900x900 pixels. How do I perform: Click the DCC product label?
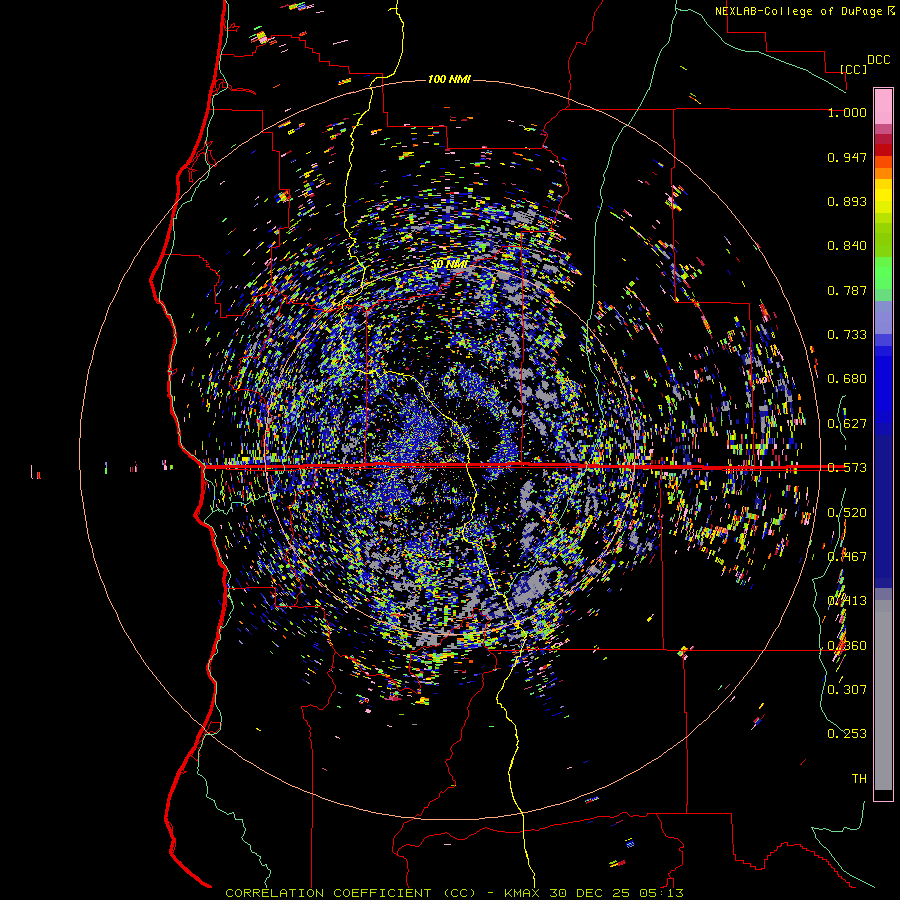click(x=878, y=60)
